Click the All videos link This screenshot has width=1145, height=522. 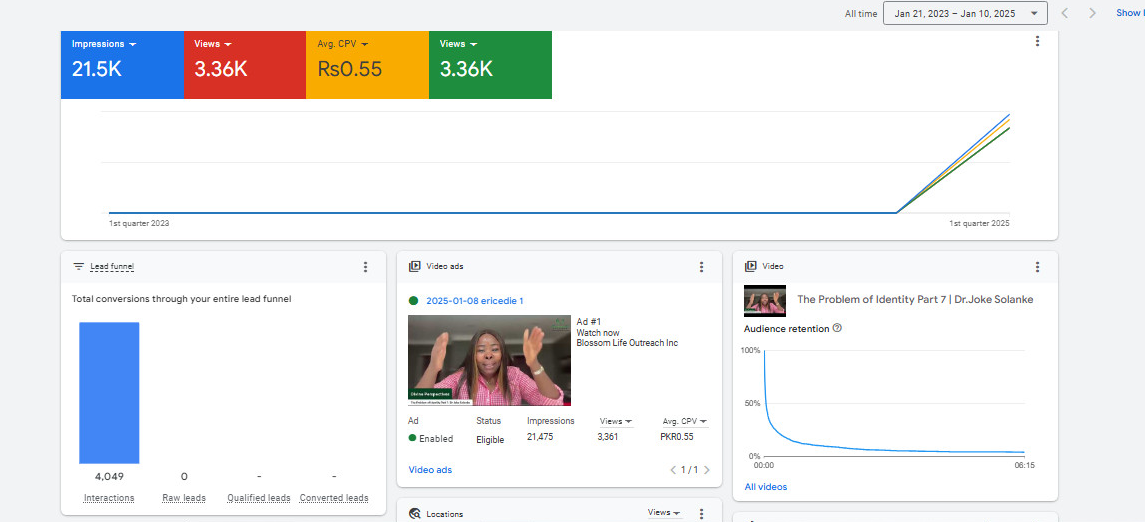point(765,487)
